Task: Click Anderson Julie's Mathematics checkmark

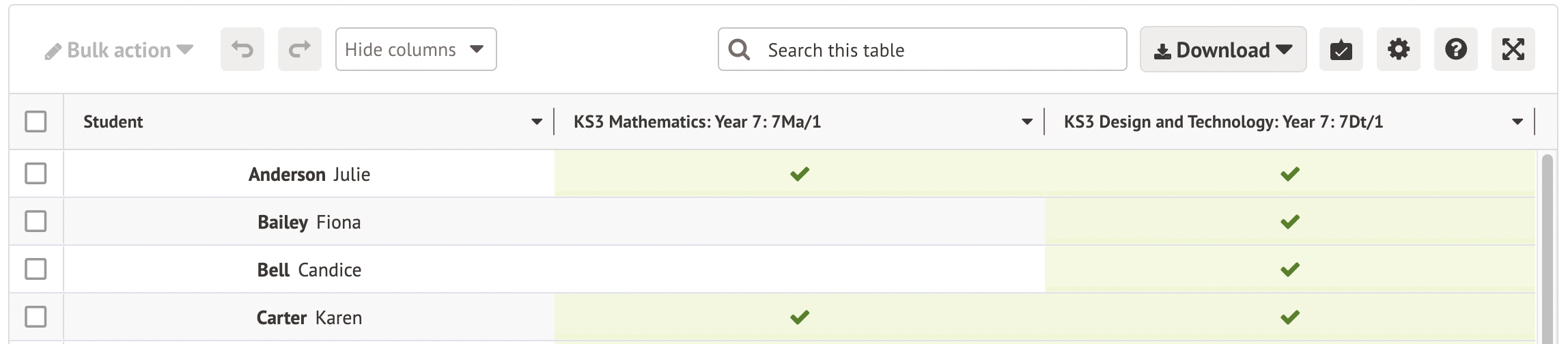Action: click(x=799, y=174)
